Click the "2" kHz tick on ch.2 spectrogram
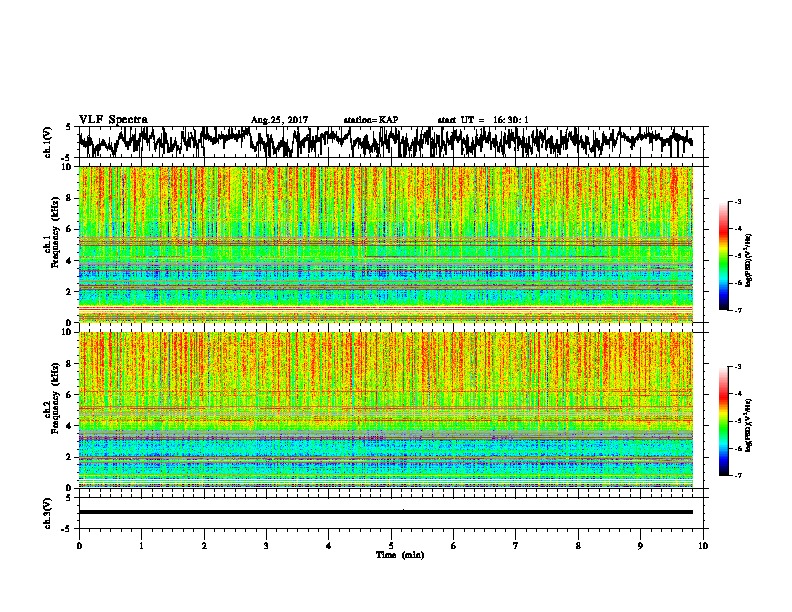 (x=69, y=457)
